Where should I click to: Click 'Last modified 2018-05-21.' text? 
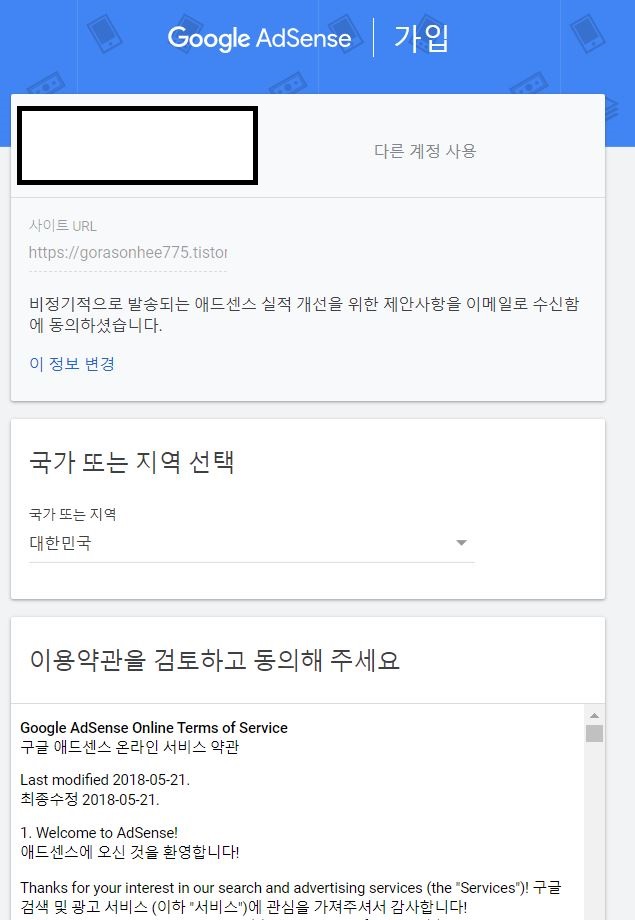(x=105, y=780)
